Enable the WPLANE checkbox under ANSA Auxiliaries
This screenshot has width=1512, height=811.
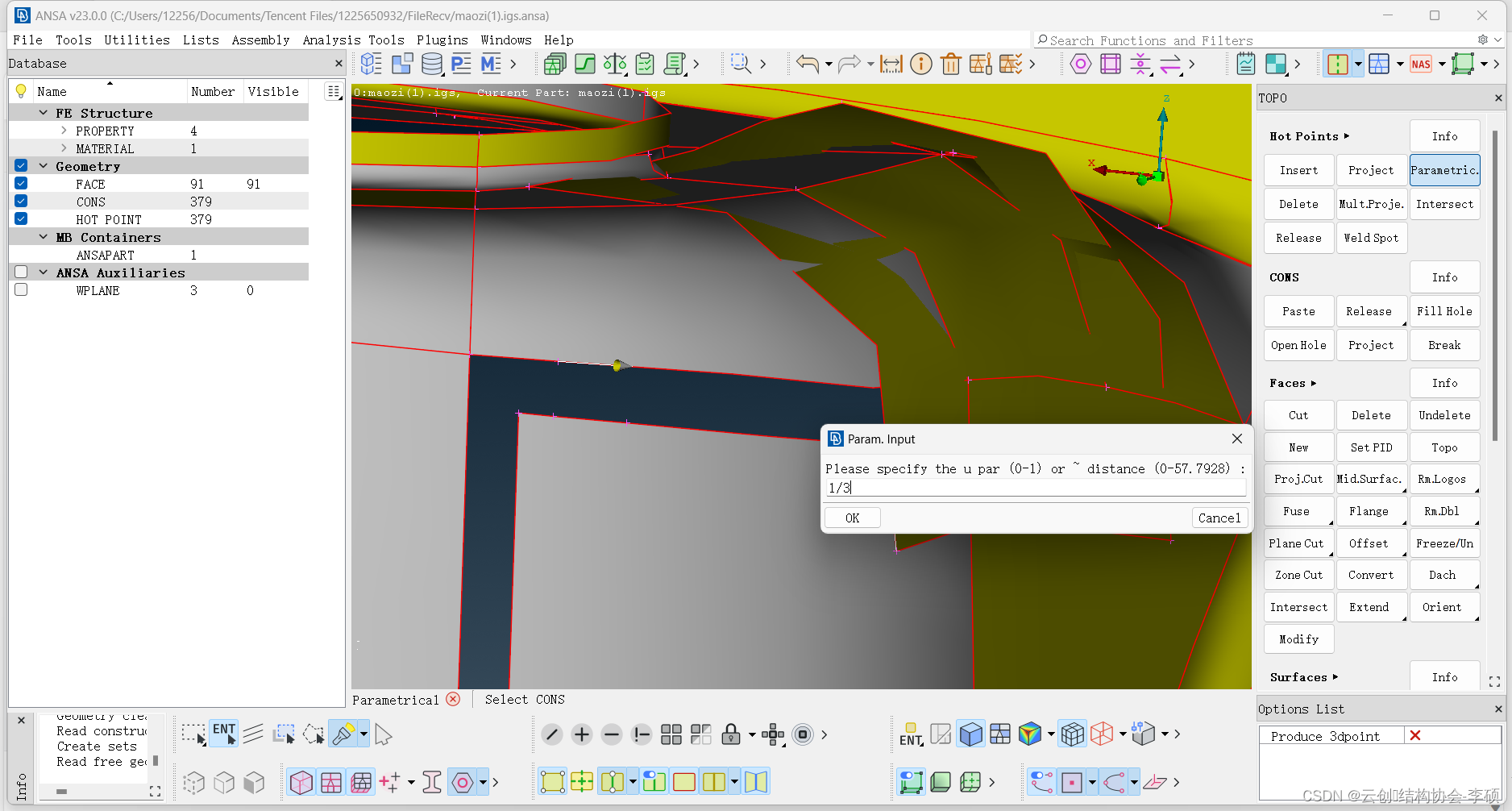tap(20, 290)
